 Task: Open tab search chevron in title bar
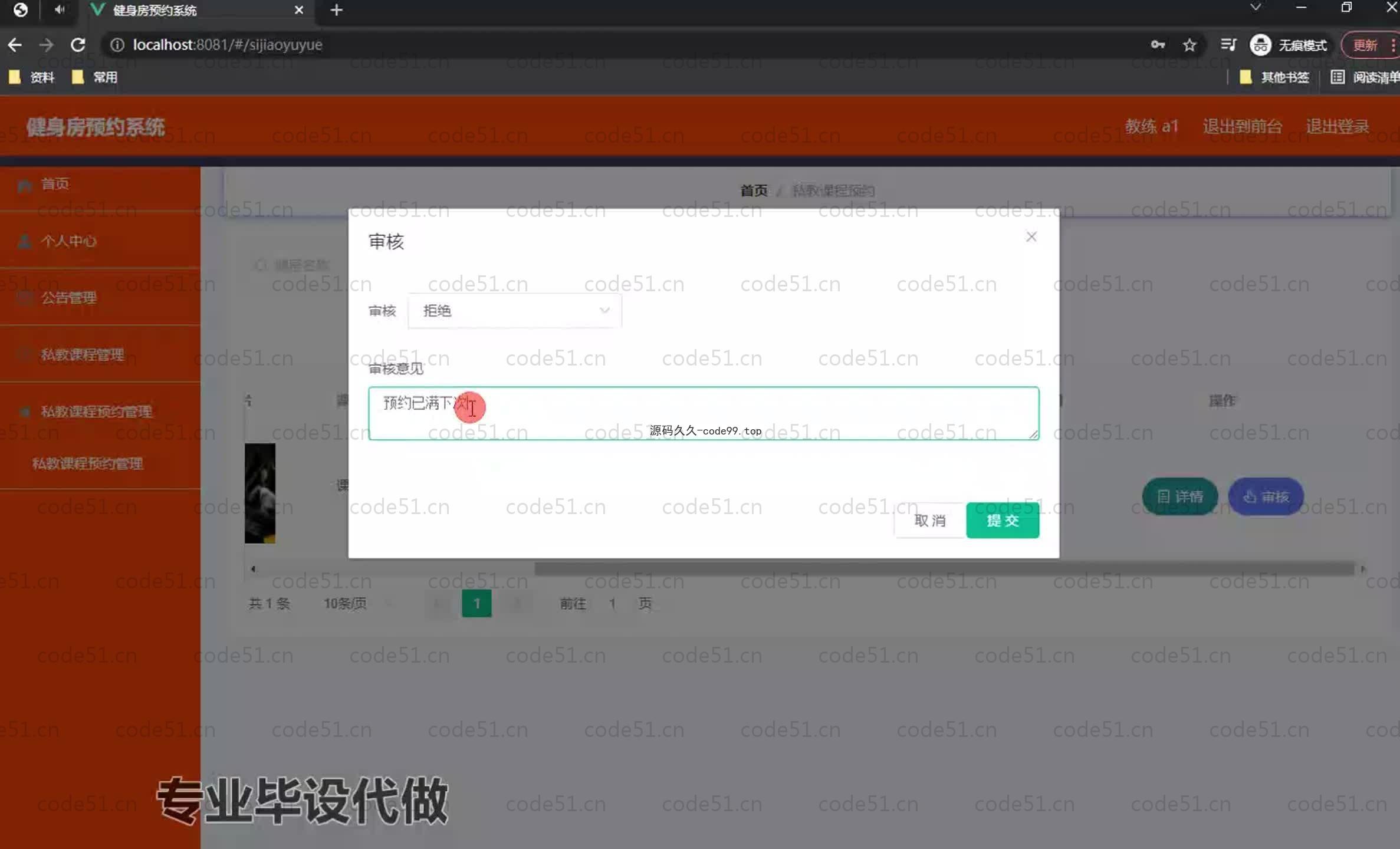click(1256, 8)
